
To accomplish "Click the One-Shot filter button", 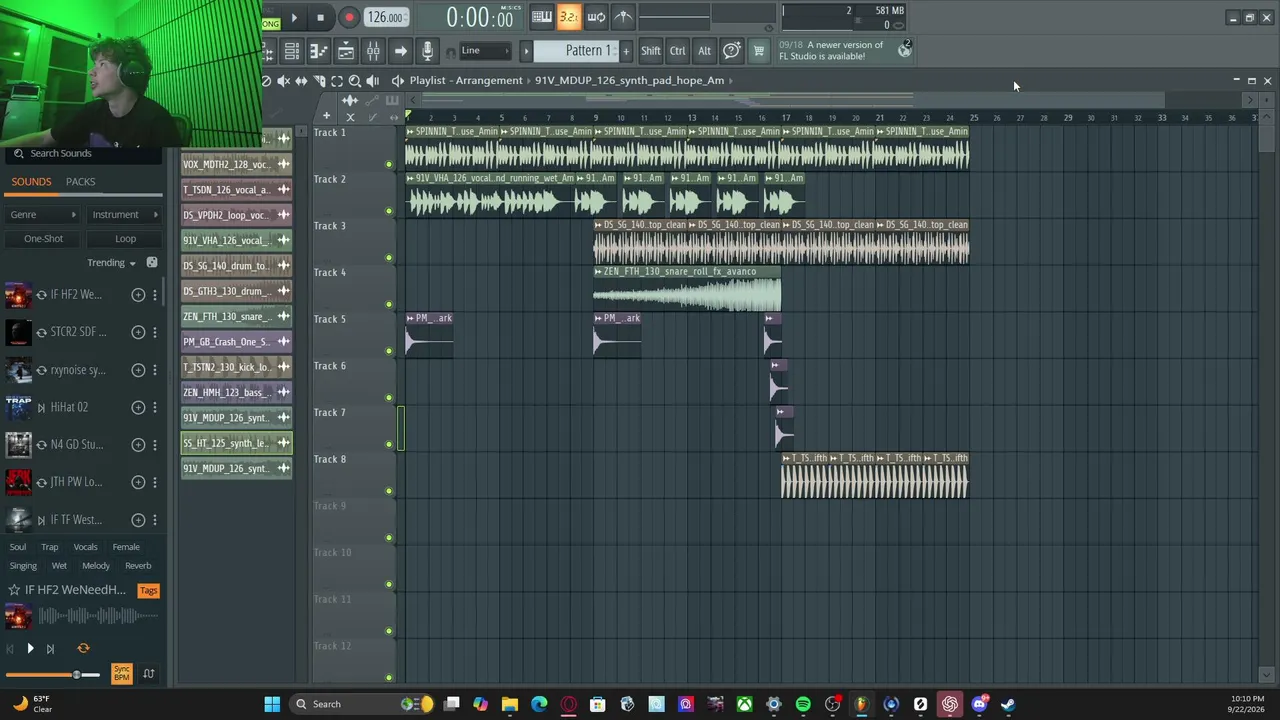I will coord(43,239).
